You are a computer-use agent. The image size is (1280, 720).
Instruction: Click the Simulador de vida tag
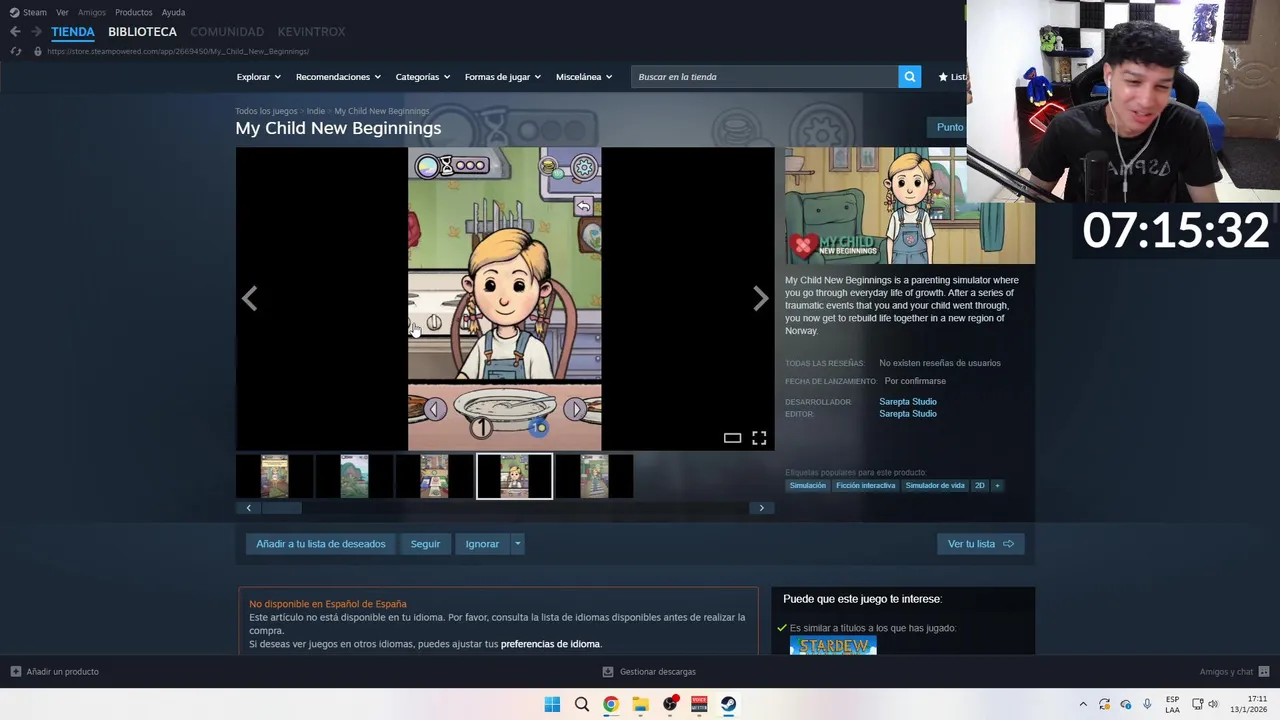pyautogui.click(x=935, y=486)
